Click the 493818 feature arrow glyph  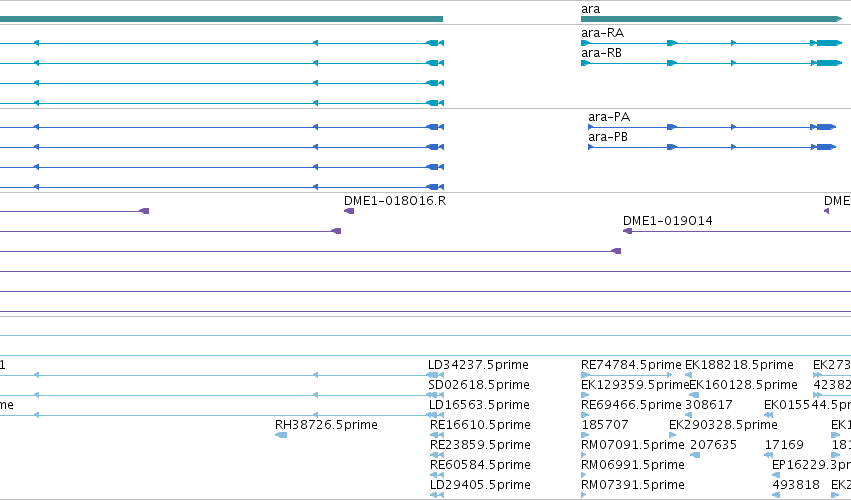[776, 495]
